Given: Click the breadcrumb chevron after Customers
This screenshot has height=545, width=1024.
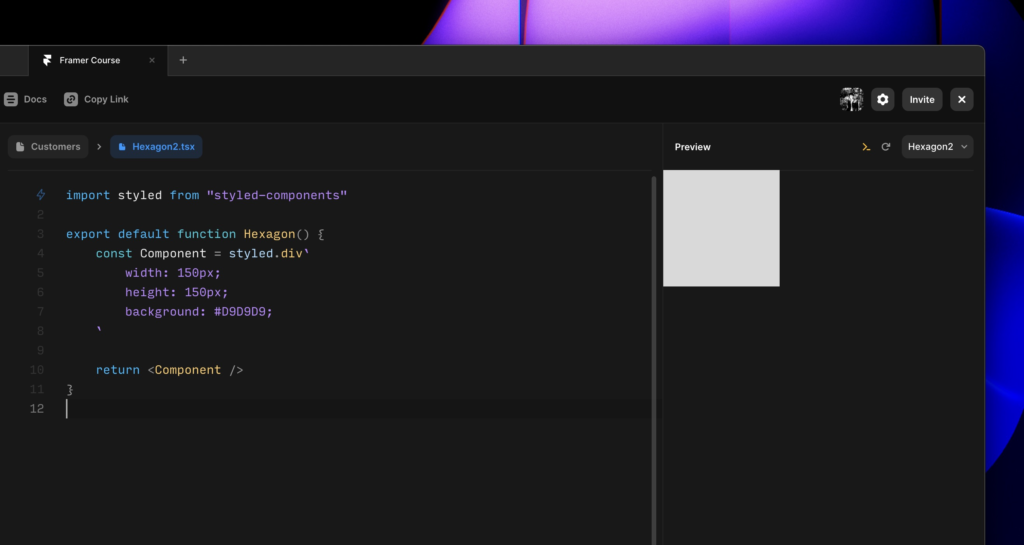Looking at the screenshot, I should click(99, 147).
